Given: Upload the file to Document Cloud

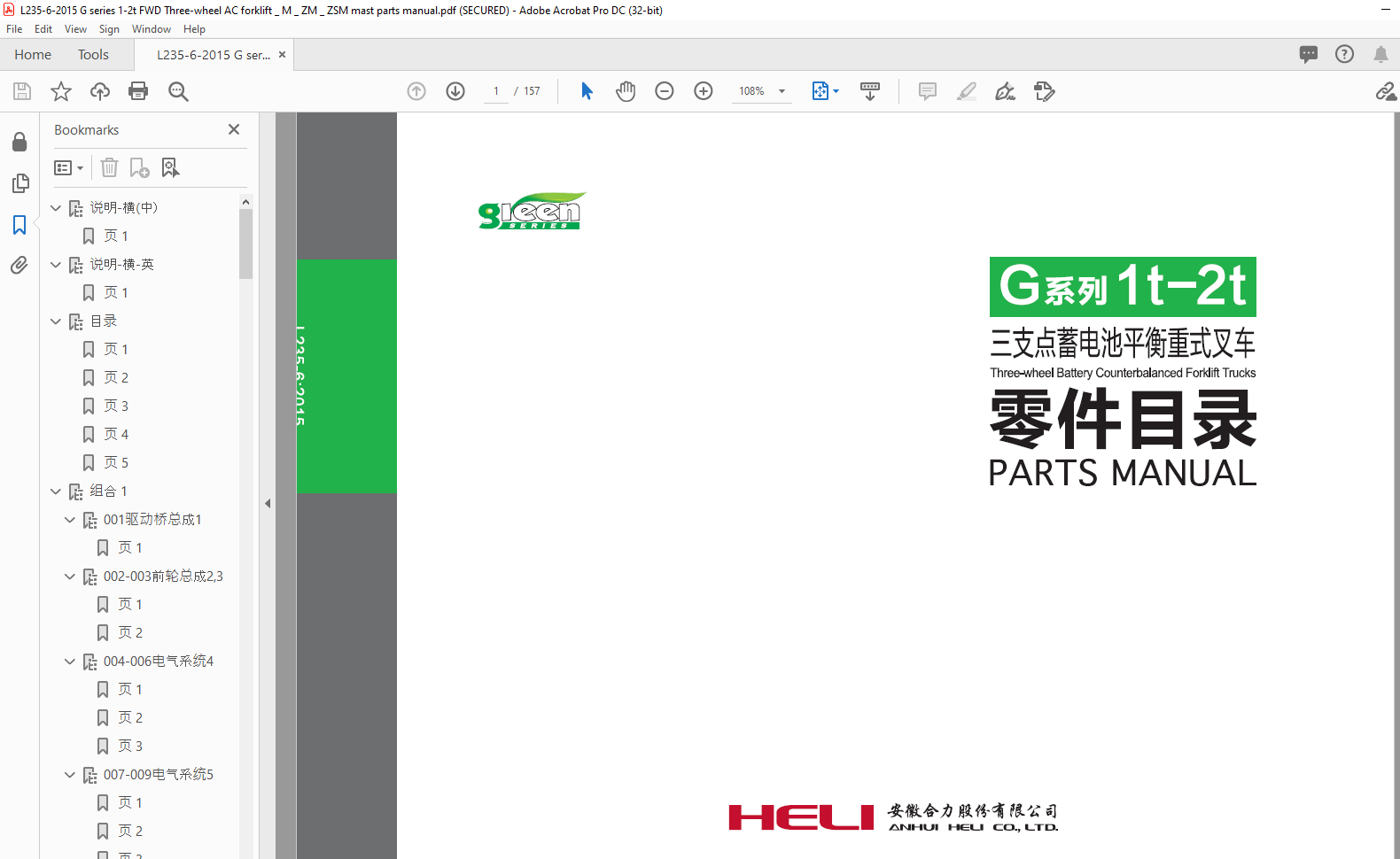Looking at the screenshot, I should [x=100, y=91].
